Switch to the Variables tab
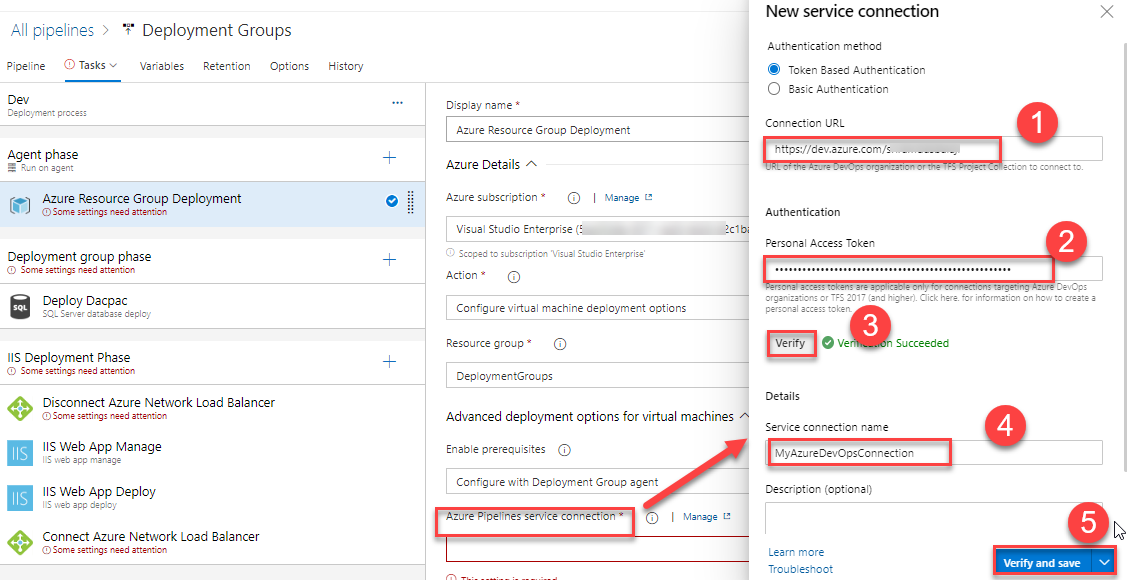The width and height of the screenshot is (1127, 580). tap(162, 66)
